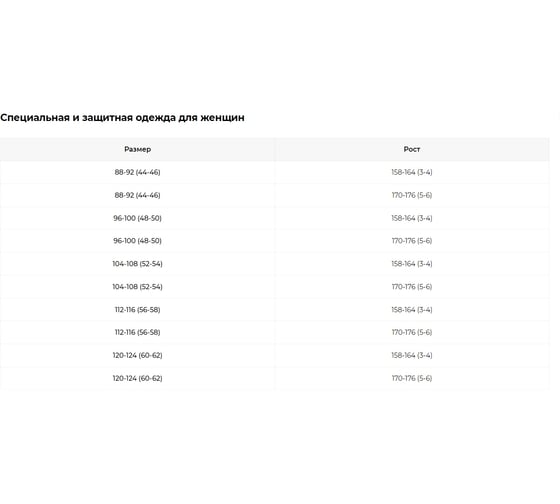Click height 170-176 (5-6) for size 104-108
The width and height of the screenshot is (560, 504).
click(x=412, y=286)
